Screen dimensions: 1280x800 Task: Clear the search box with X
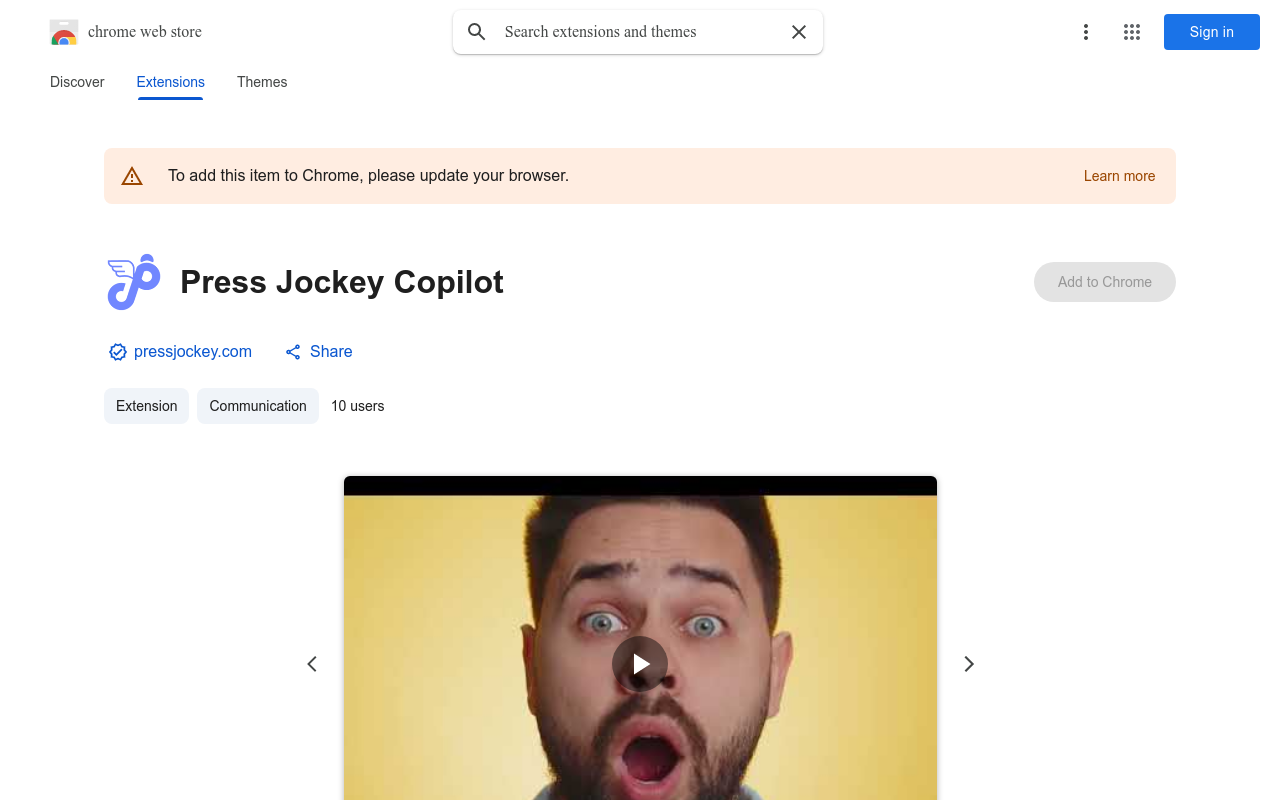(x=799, y=32)
